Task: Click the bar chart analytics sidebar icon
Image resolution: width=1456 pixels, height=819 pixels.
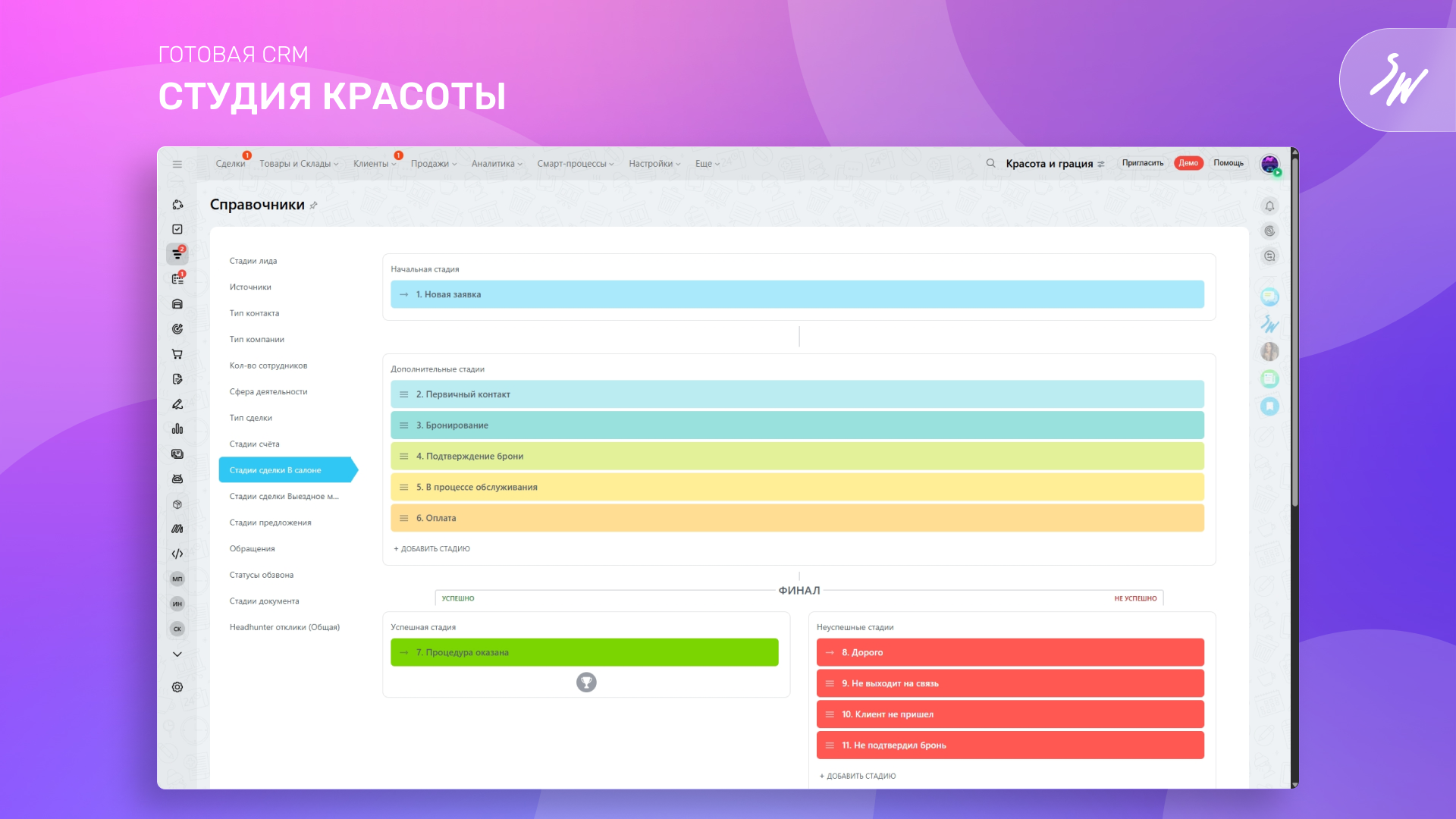Action: tap(177, 429)
